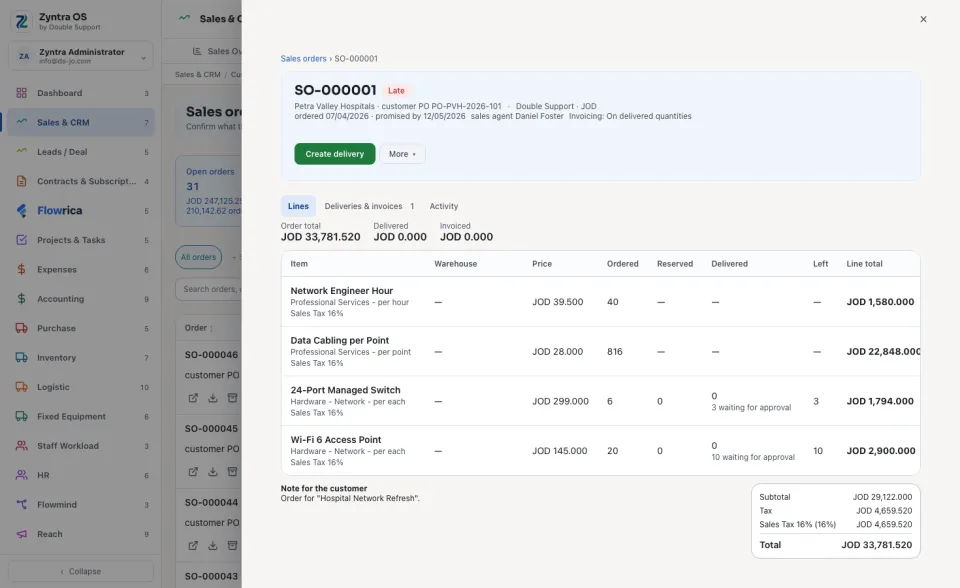Open the Logistic truck icon
The height and width of the screenshot is (588, 960).
[x=21, y=386]
